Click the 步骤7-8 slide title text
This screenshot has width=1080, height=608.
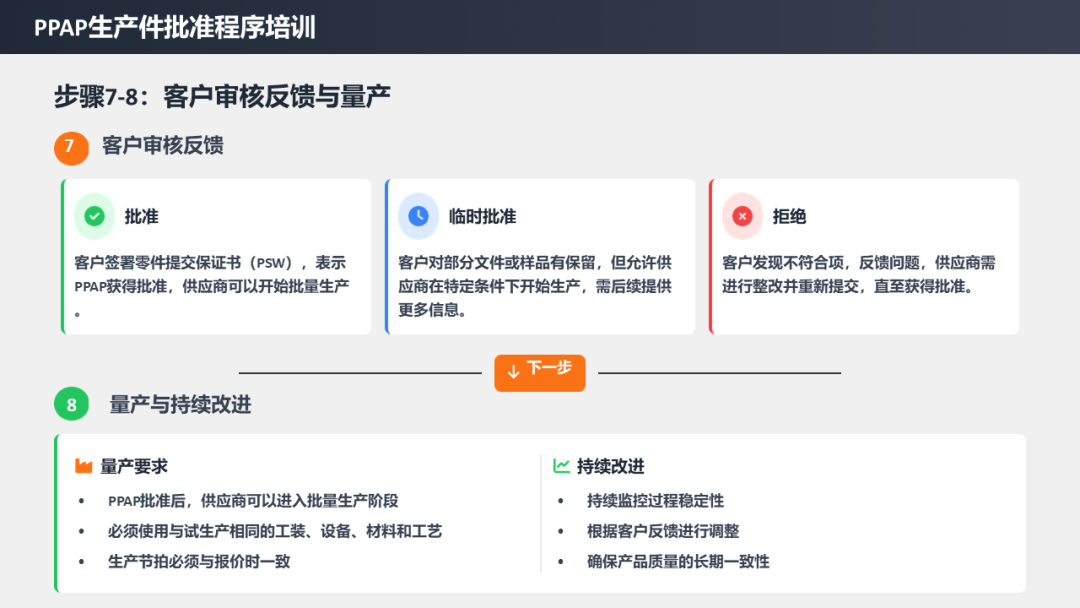point(222,97)
